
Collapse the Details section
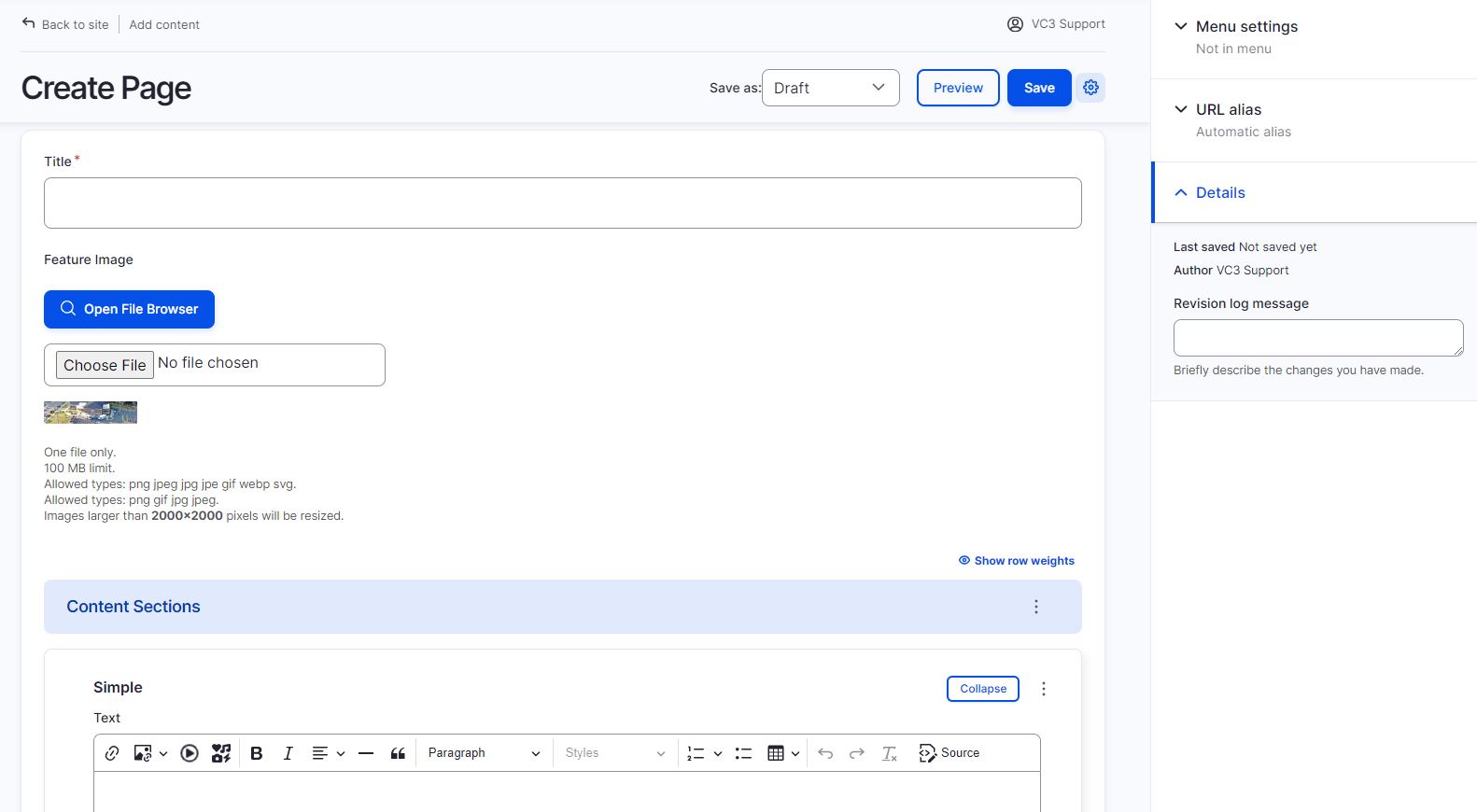(x=1209, y=192)
